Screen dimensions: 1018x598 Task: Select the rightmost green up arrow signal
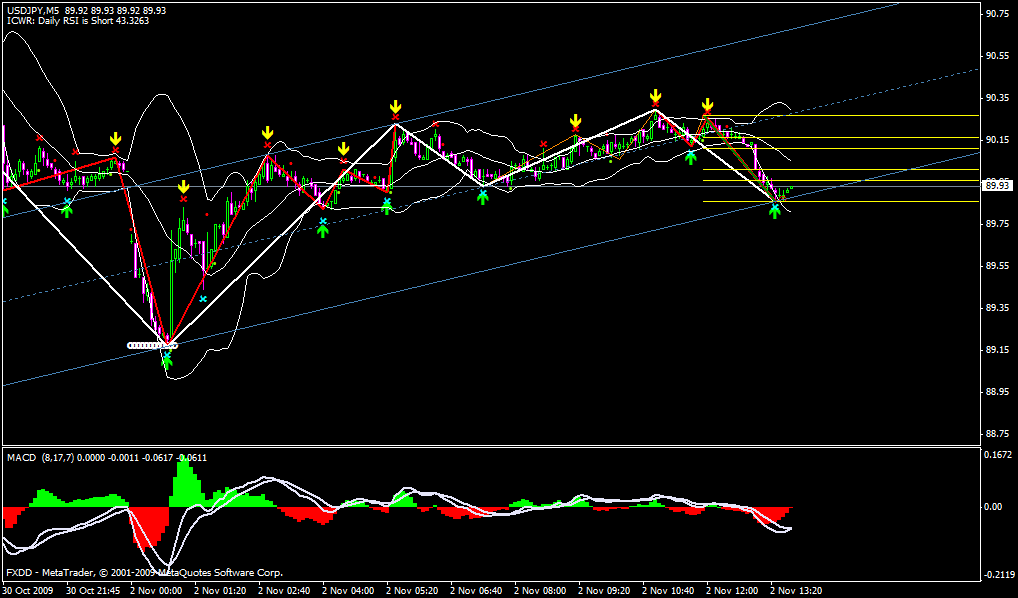pyautogui.click(x=776, y=212)
